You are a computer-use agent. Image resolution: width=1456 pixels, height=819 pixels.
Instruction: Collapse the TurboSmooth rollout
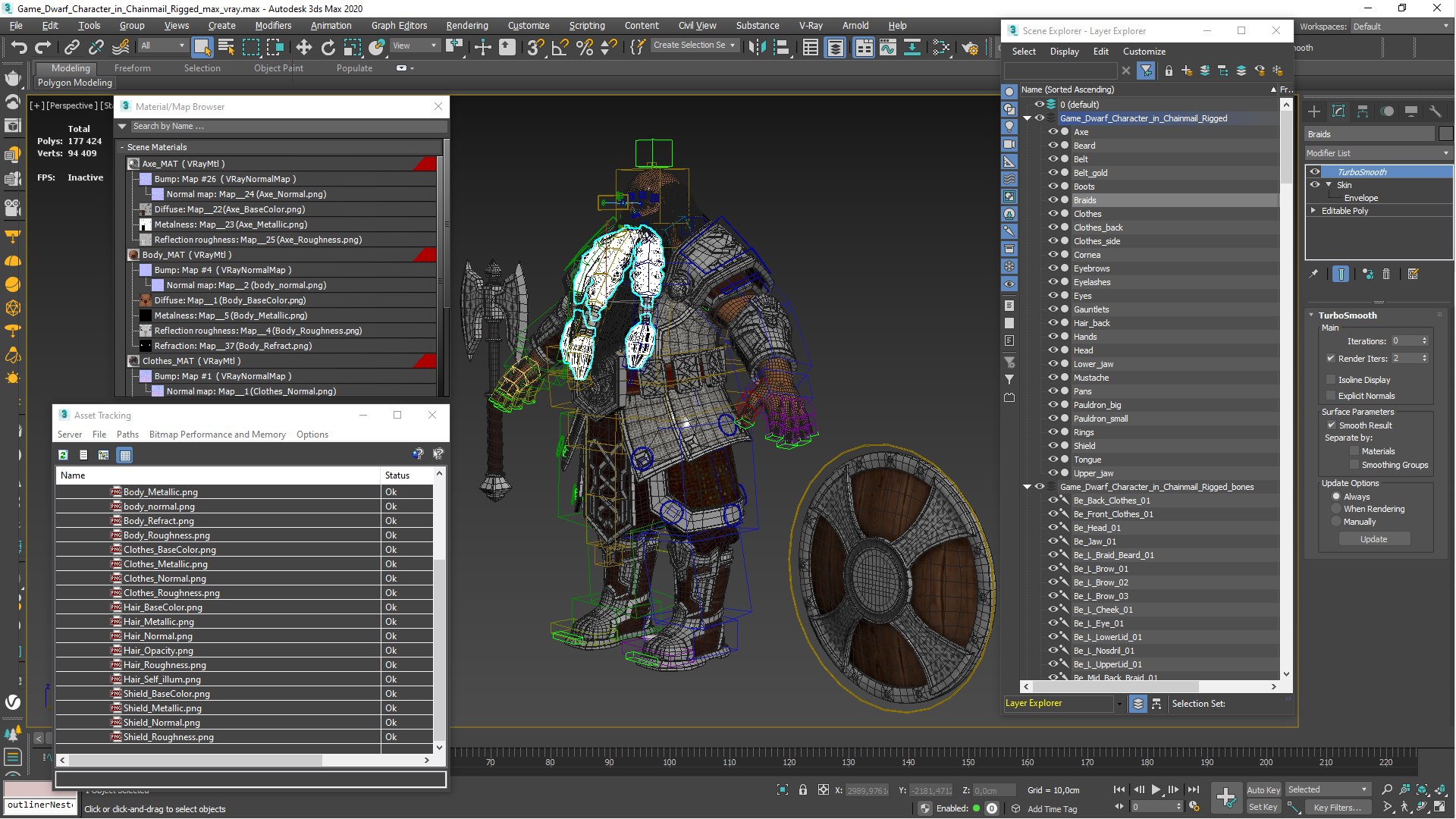point(1311,315)
